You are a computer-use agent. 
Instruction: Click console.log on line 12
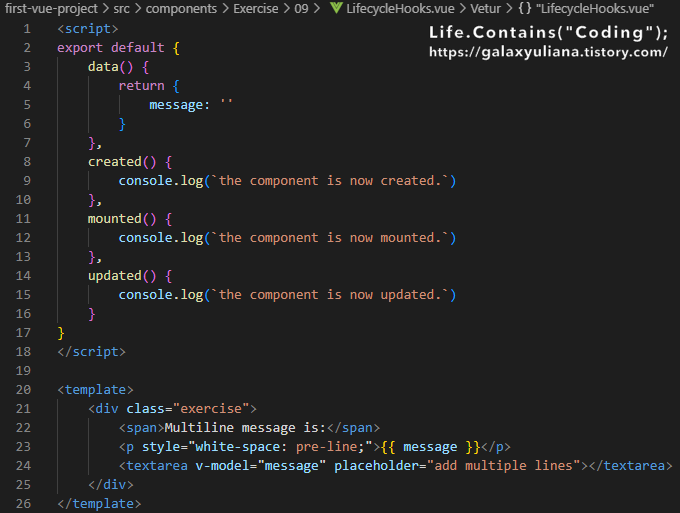pos(161,238)
